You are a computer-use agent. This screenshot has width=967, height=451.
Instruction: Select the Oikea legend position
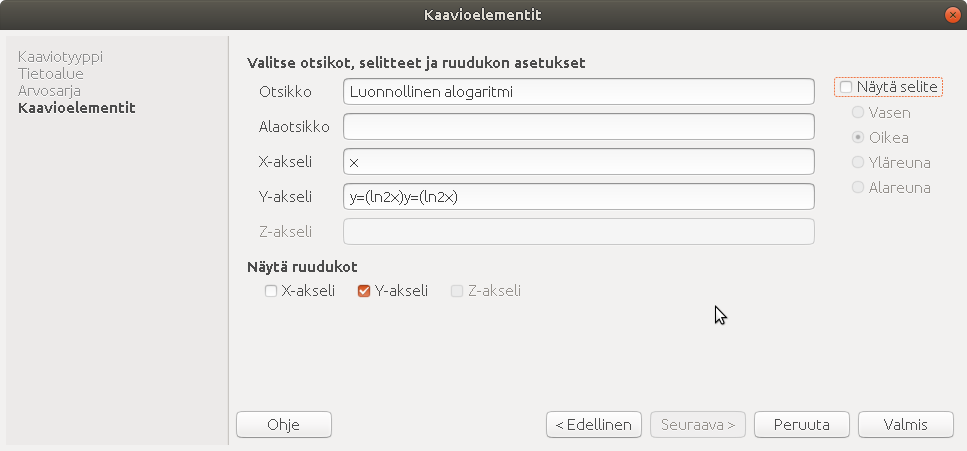pos(858,138)
